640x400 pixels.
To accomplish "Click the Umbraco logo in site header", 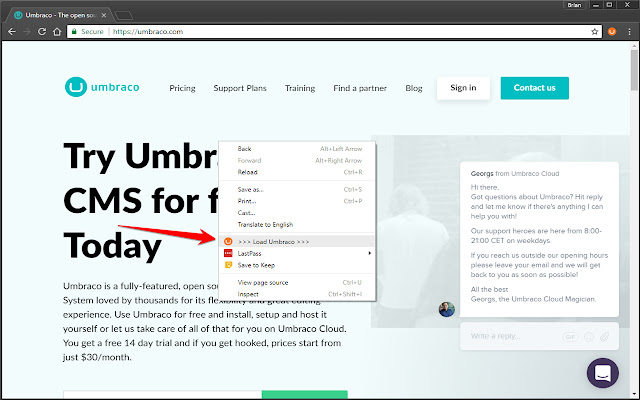I will 102,87.
